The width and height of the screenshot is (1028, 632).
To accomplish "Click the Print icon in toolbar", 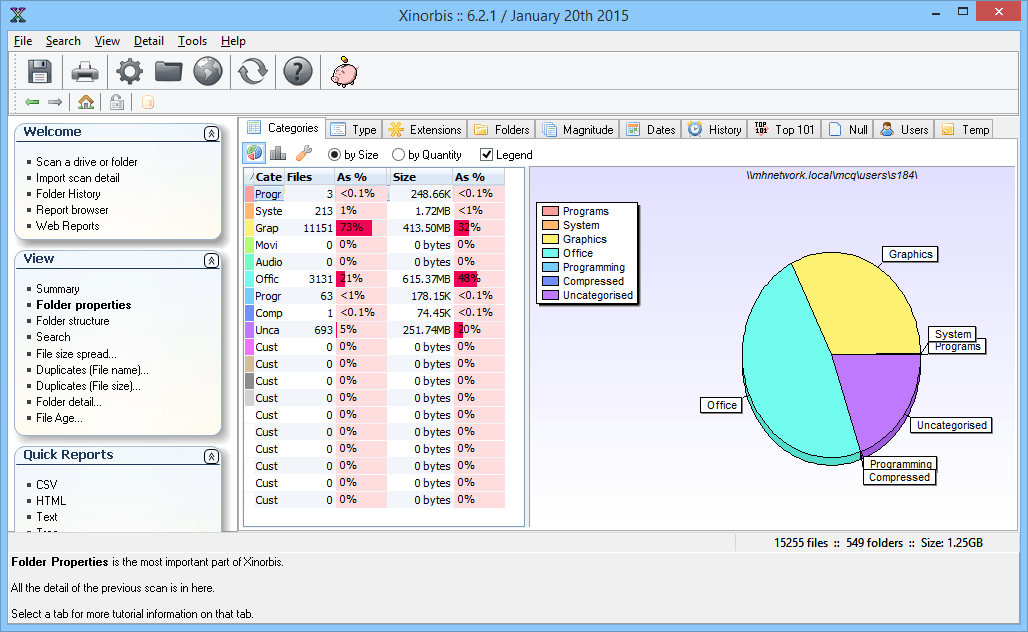I will (85, 71).
